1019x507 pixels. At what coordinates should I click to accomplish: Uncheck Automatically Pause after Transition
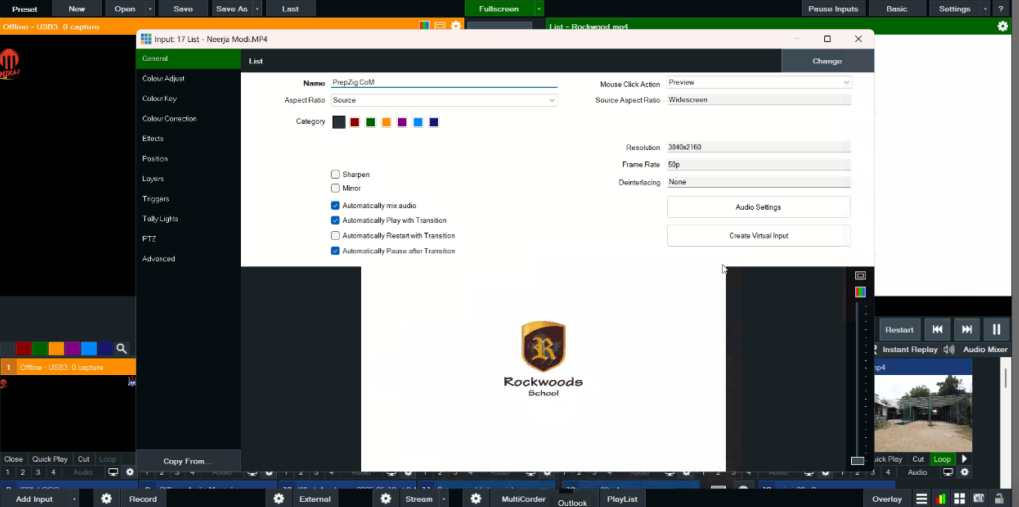click(x=335, y=251)
